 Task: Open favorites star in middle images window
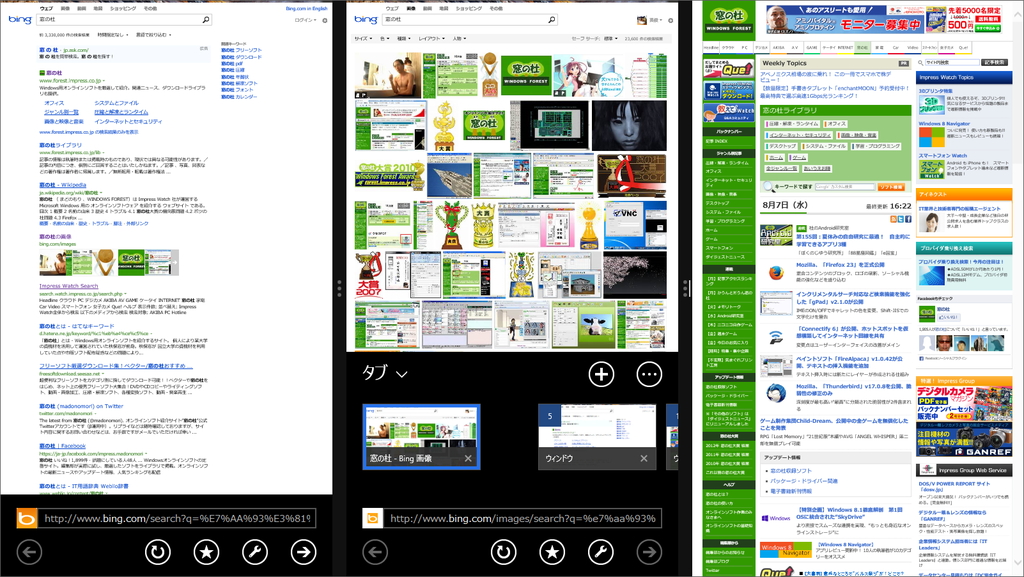pyautogui.click(x=552, y=552)
